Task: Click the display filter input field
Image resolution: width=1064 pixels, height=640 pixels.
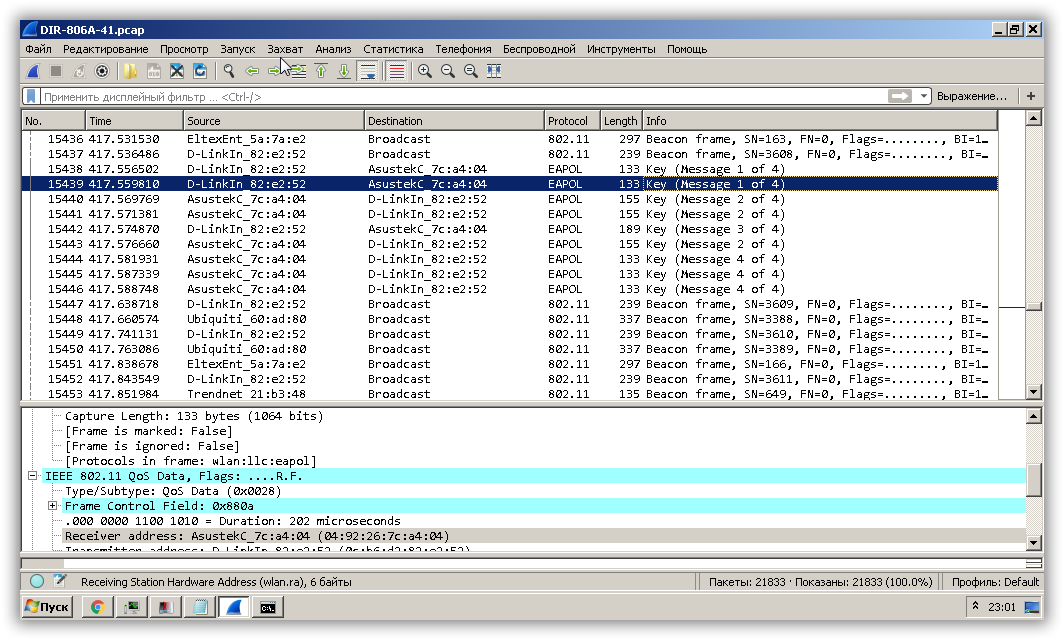Action: [x=450, y=96]
